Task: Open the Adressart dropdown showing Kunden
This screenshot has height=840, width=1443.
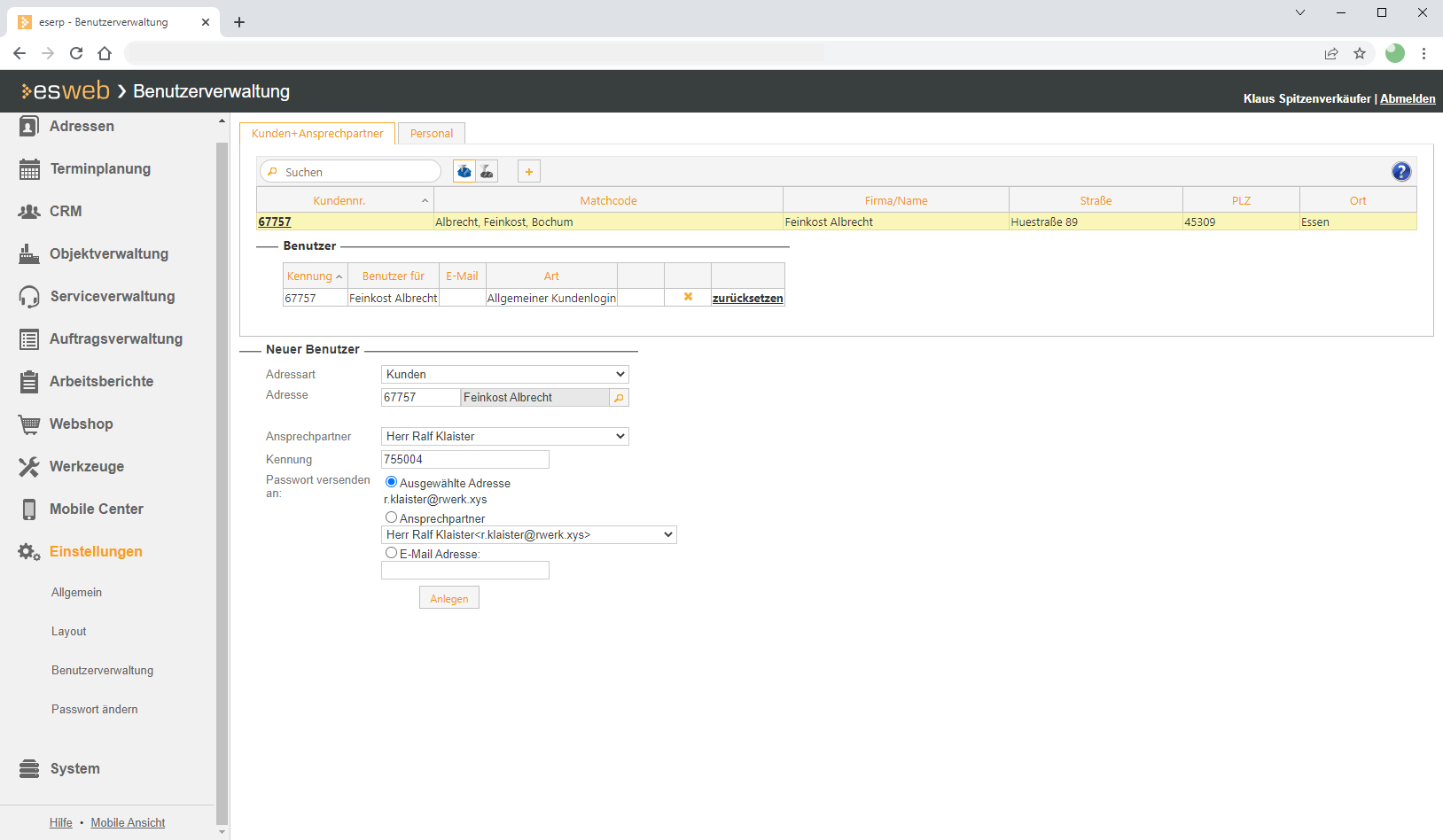Action: pos(504,375)
